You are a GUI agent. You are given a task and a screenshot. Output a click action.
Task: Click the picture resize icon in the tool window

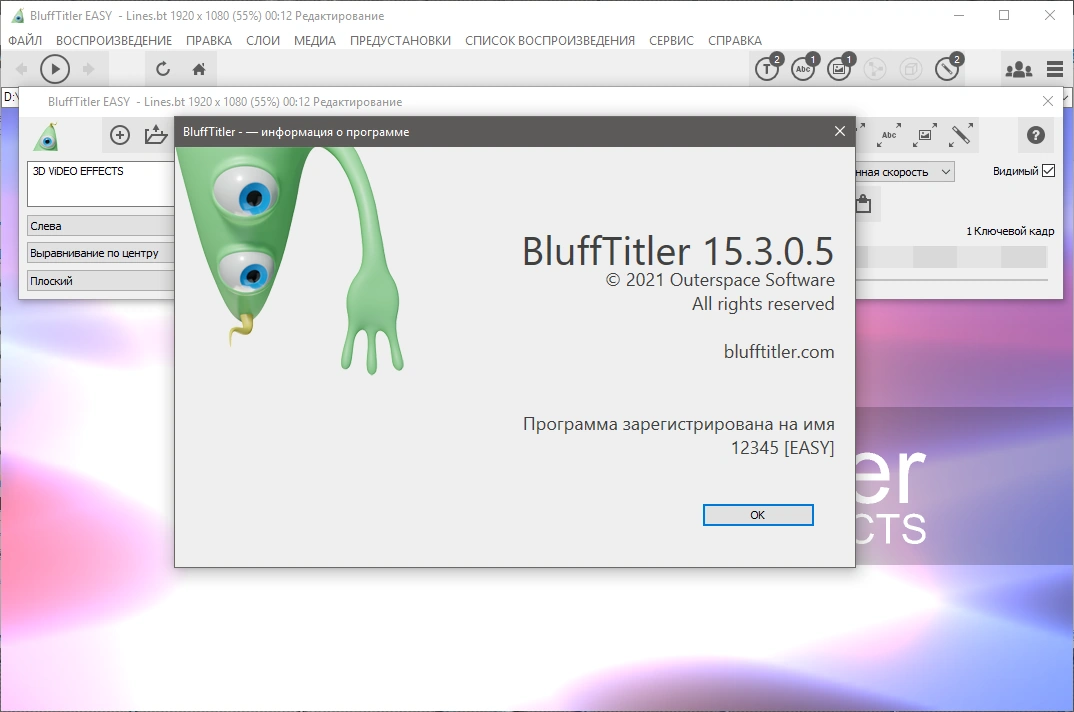click(x=925, y=135)
